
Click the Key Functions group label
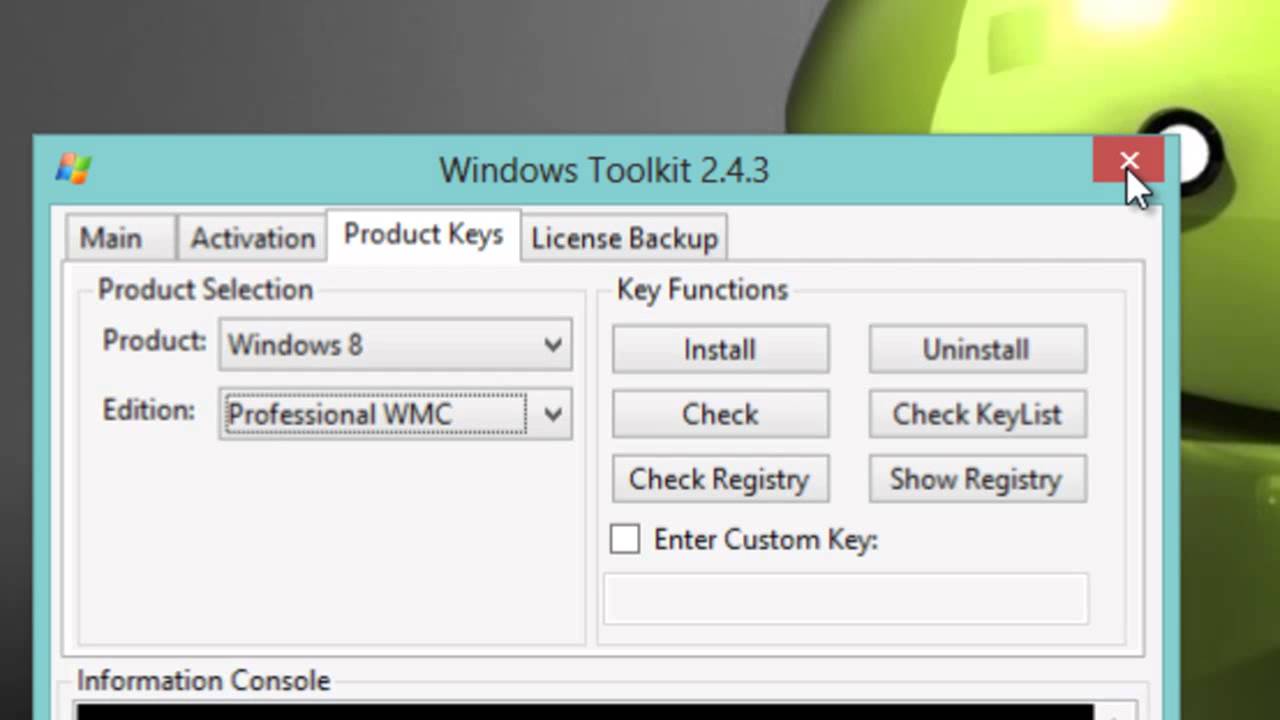[703, 290]
